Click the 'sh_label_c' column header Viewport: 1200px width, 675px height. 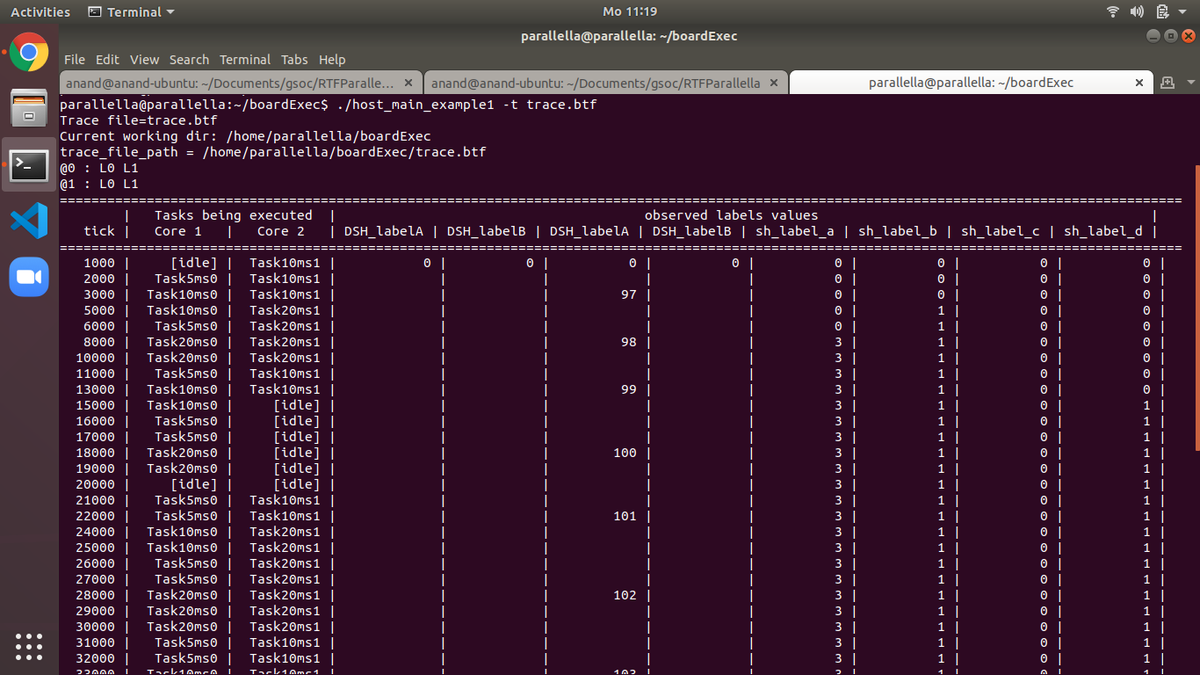pyautogui.click(x=1000, y=231)
